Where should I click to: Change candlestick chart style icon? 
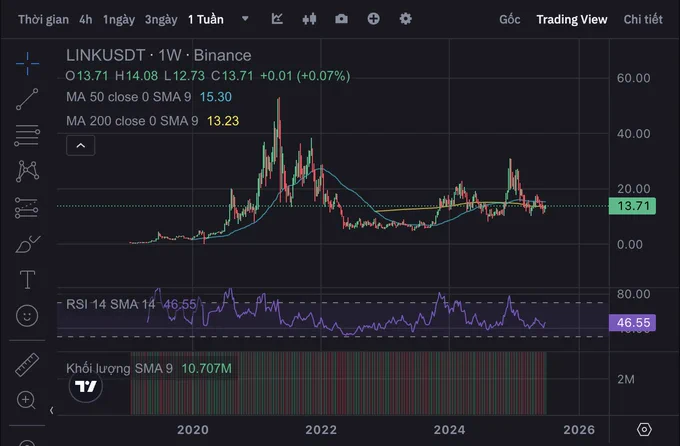click(x=309, y=19)
